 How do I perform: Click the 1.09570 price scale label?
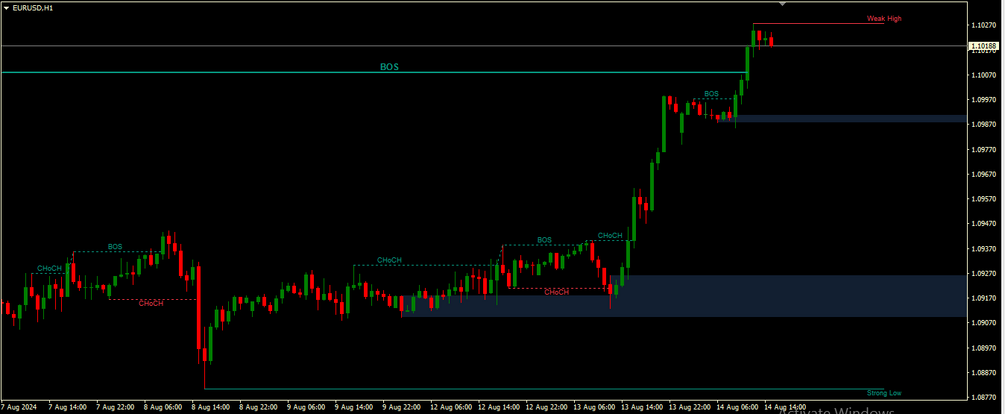click(984, 199)
